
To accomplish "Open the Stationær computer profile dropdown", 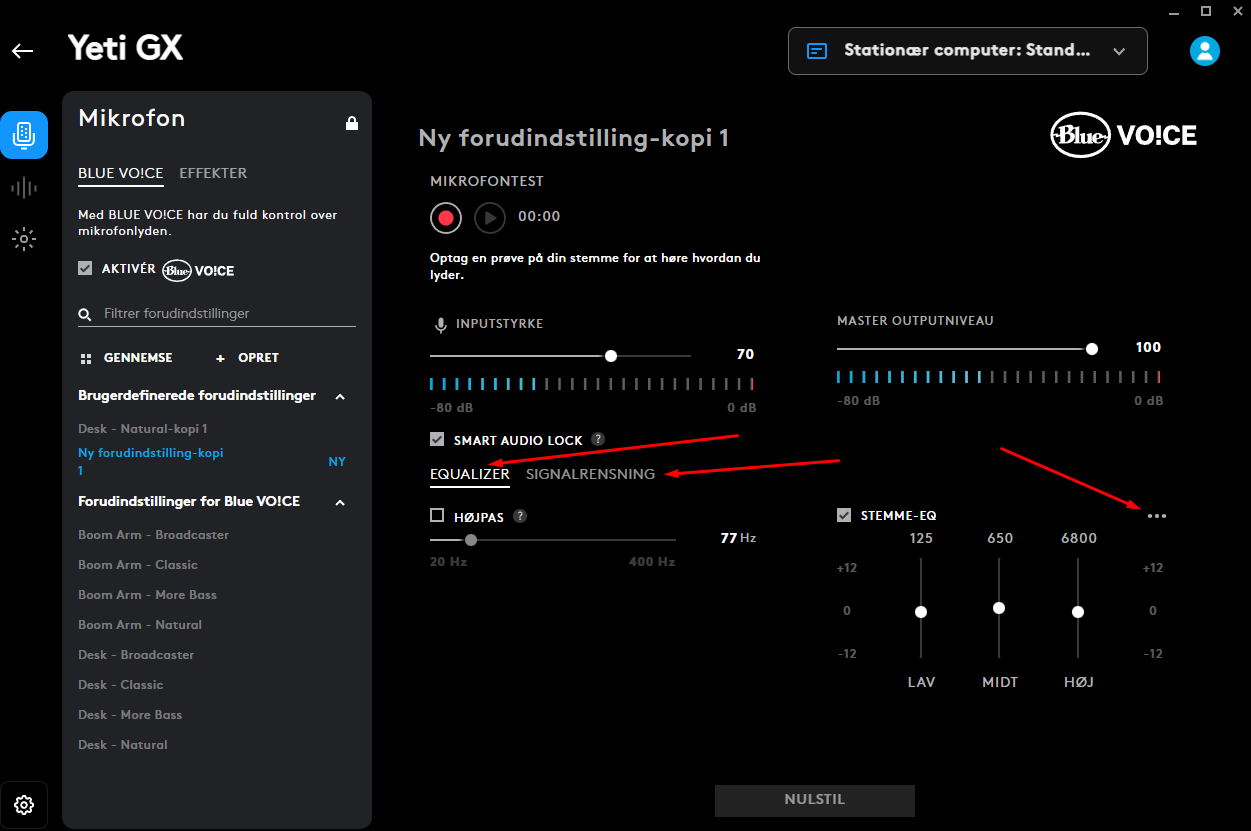I will (x=967, y=51).
